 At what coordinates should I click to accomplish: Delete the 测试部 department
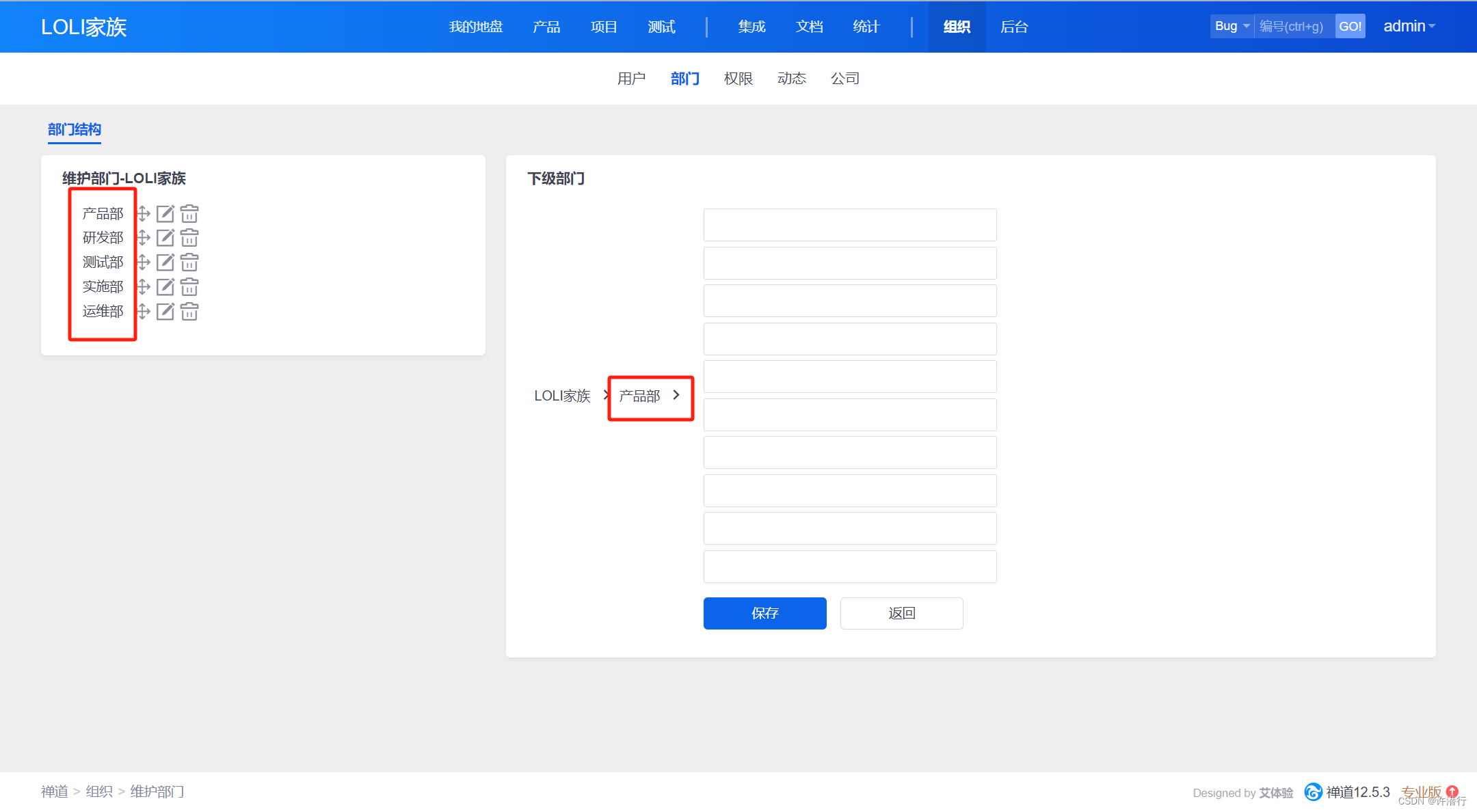click(189, 262)
